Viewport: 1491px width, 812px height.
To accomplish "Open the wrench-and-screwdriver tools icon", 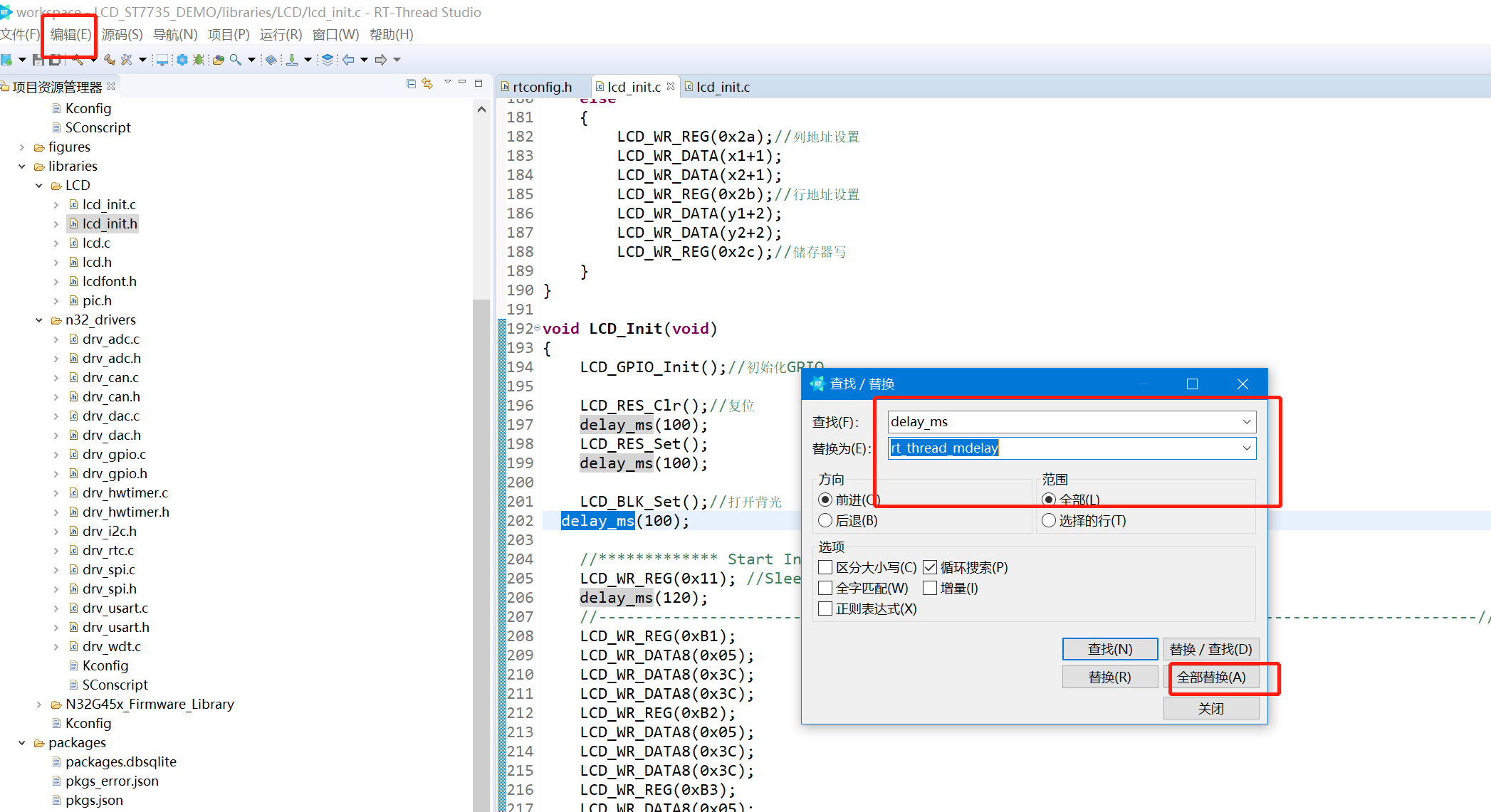I will [x=127, y=60].
